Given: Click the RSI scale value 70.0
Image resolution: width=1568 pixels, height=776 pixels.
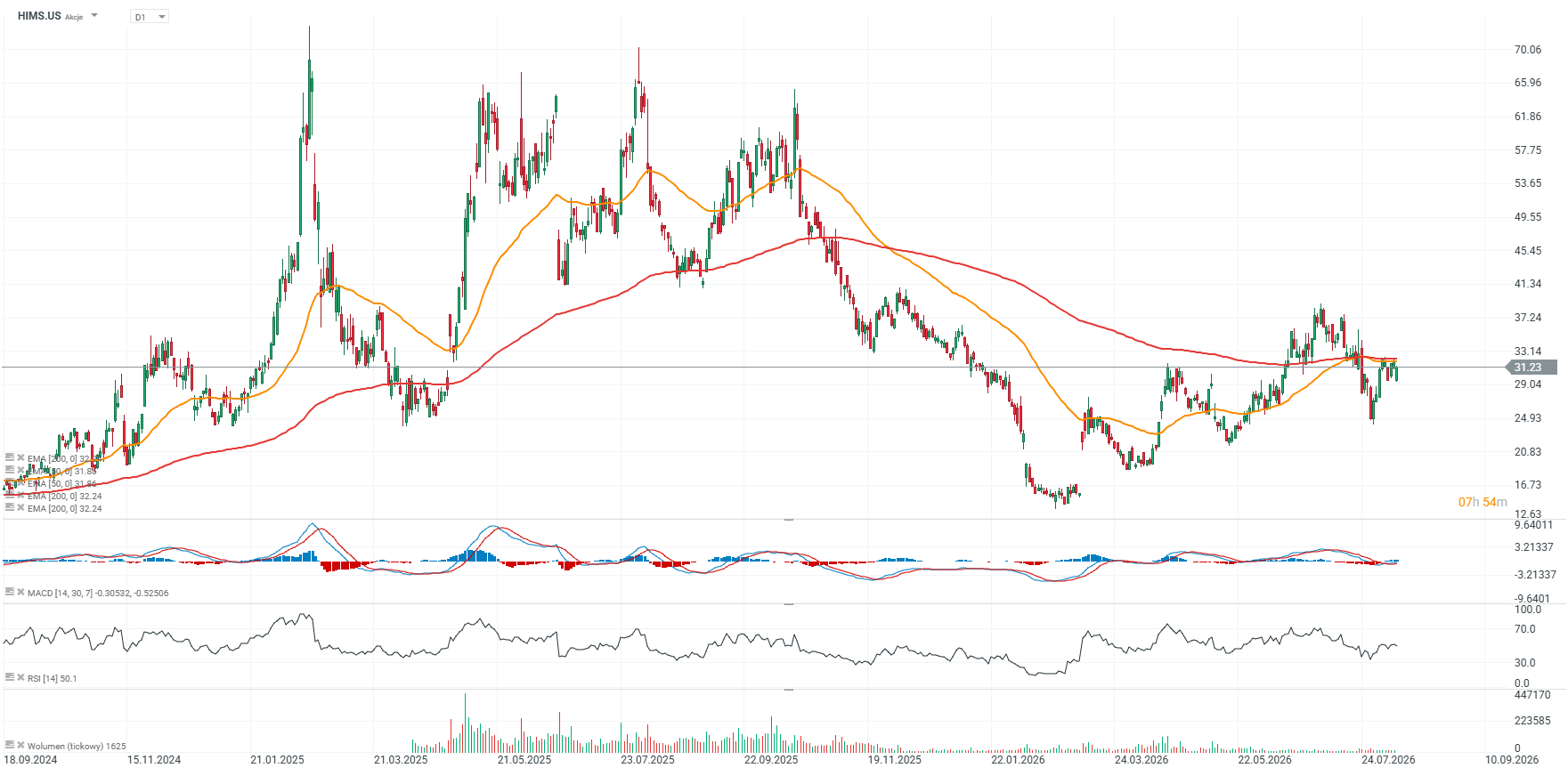Looking at the screenshot, I should (1525, 629).
